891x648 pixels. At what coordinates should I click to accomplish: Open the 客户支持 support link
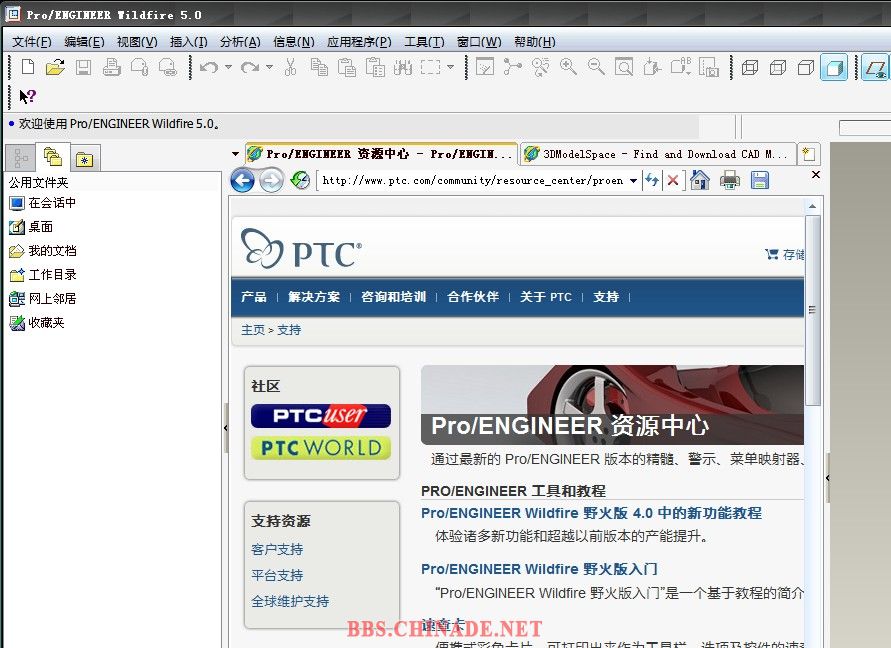[x=277, y=549]
